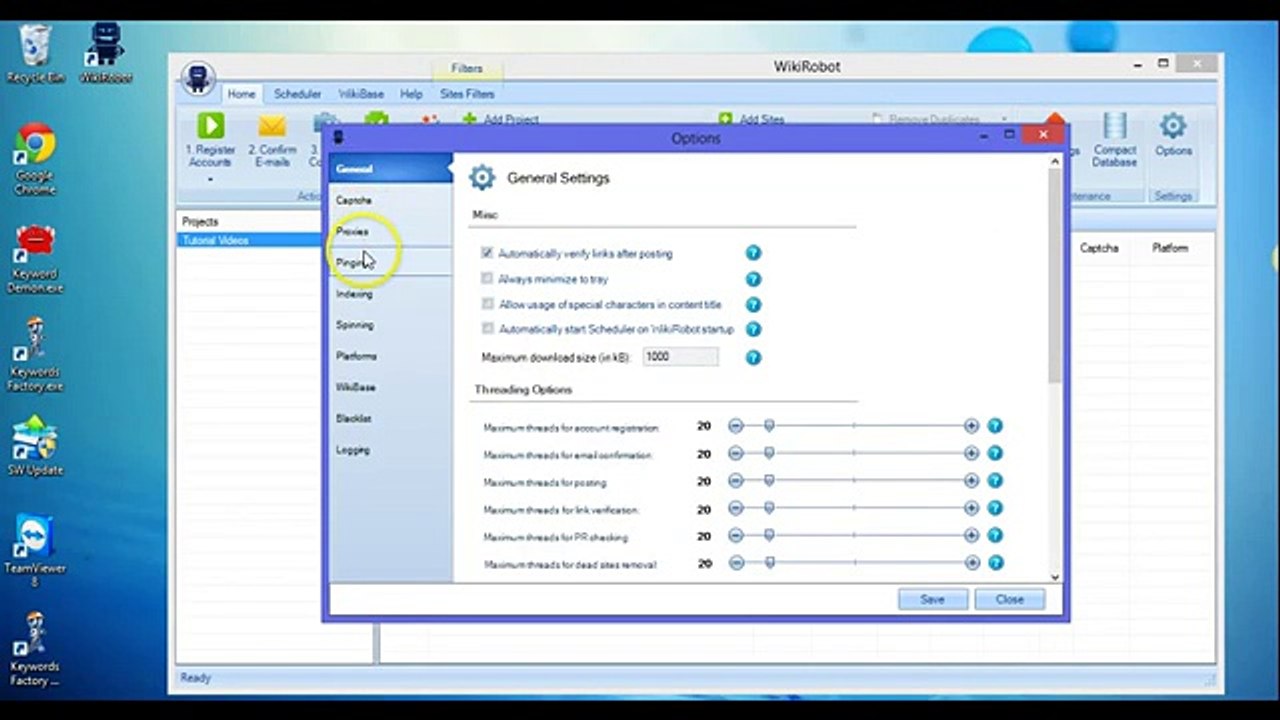Select the Spinning options category
The width and height of the screenshot is (1280, 720).
(391, 325)
